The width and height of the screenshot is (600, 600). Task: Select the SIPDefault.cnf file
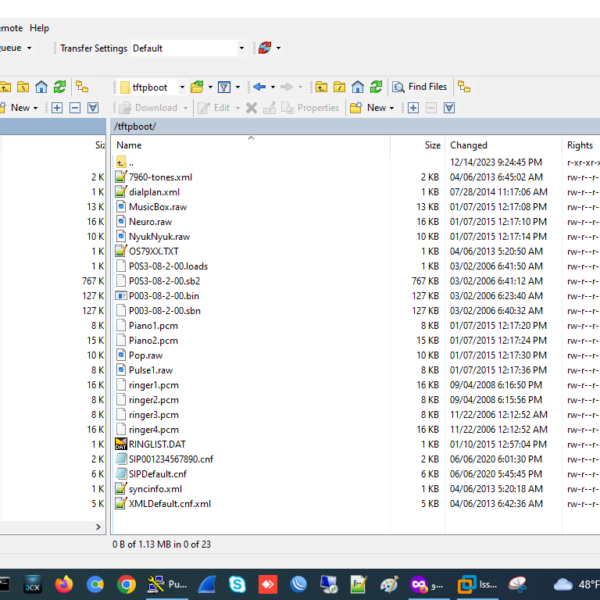157,473
